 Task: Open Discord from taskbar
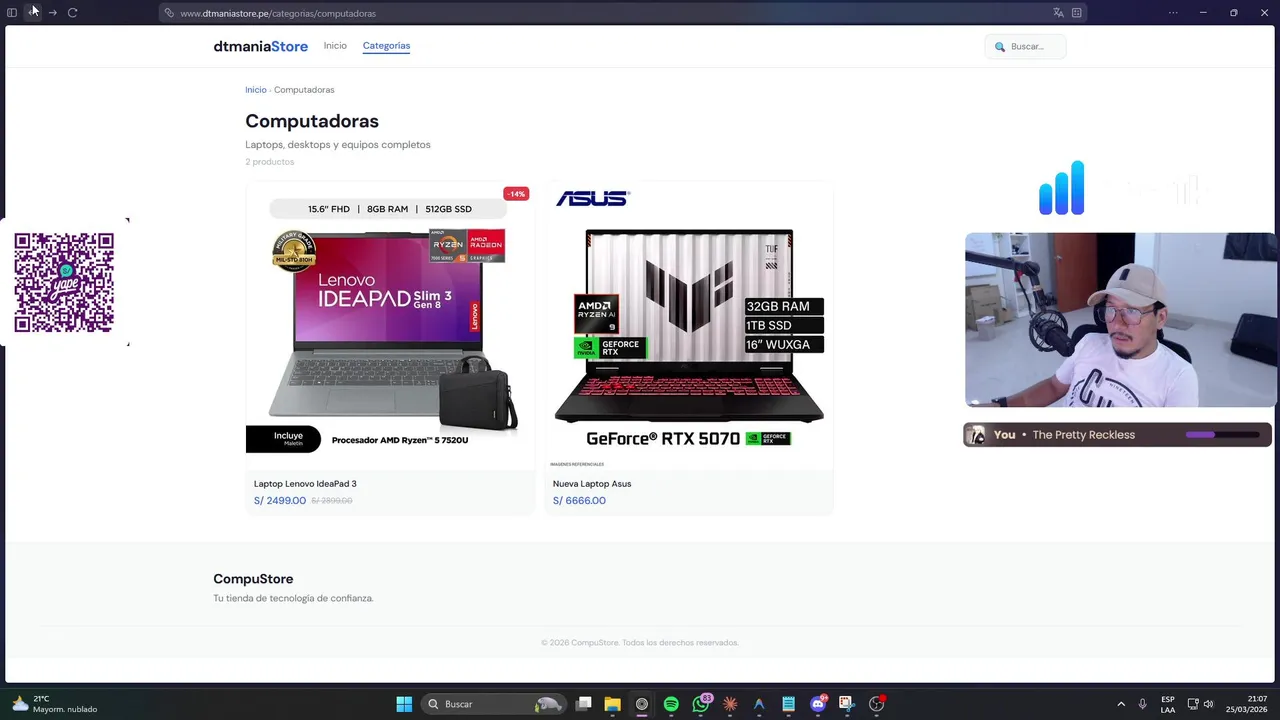tap(818, 704)
